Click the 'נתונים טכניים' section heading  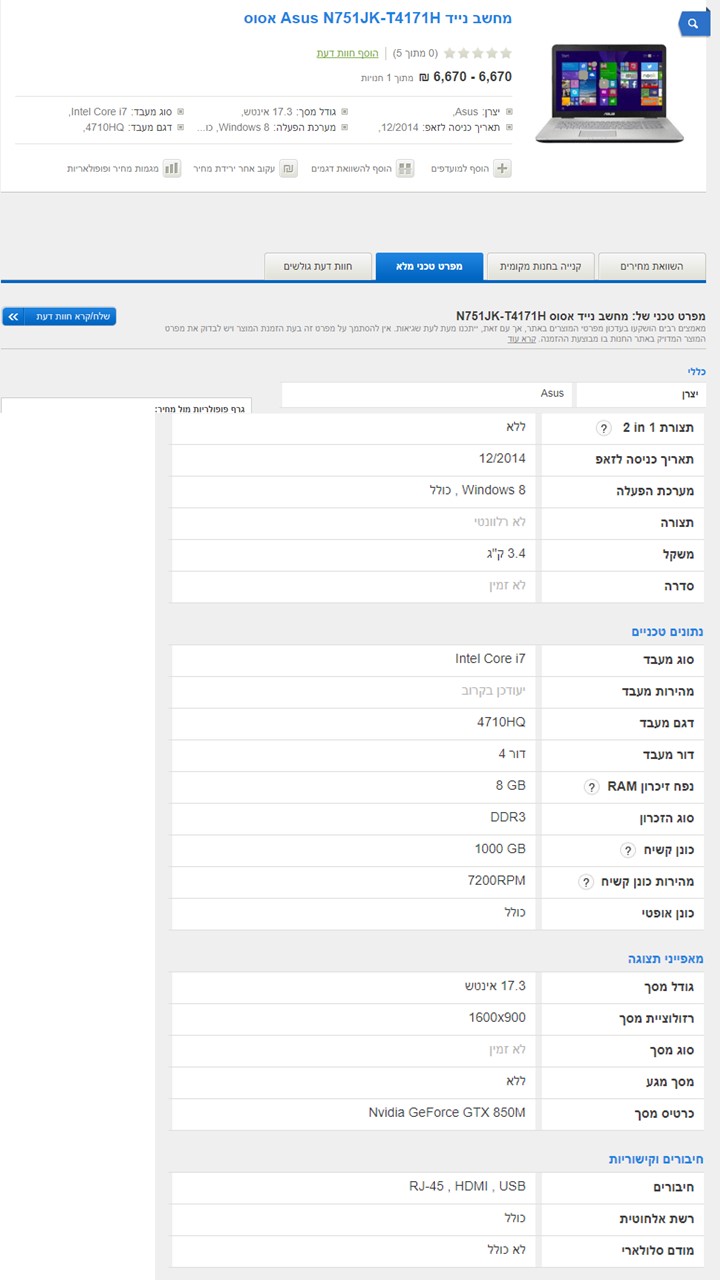point(668,632)
